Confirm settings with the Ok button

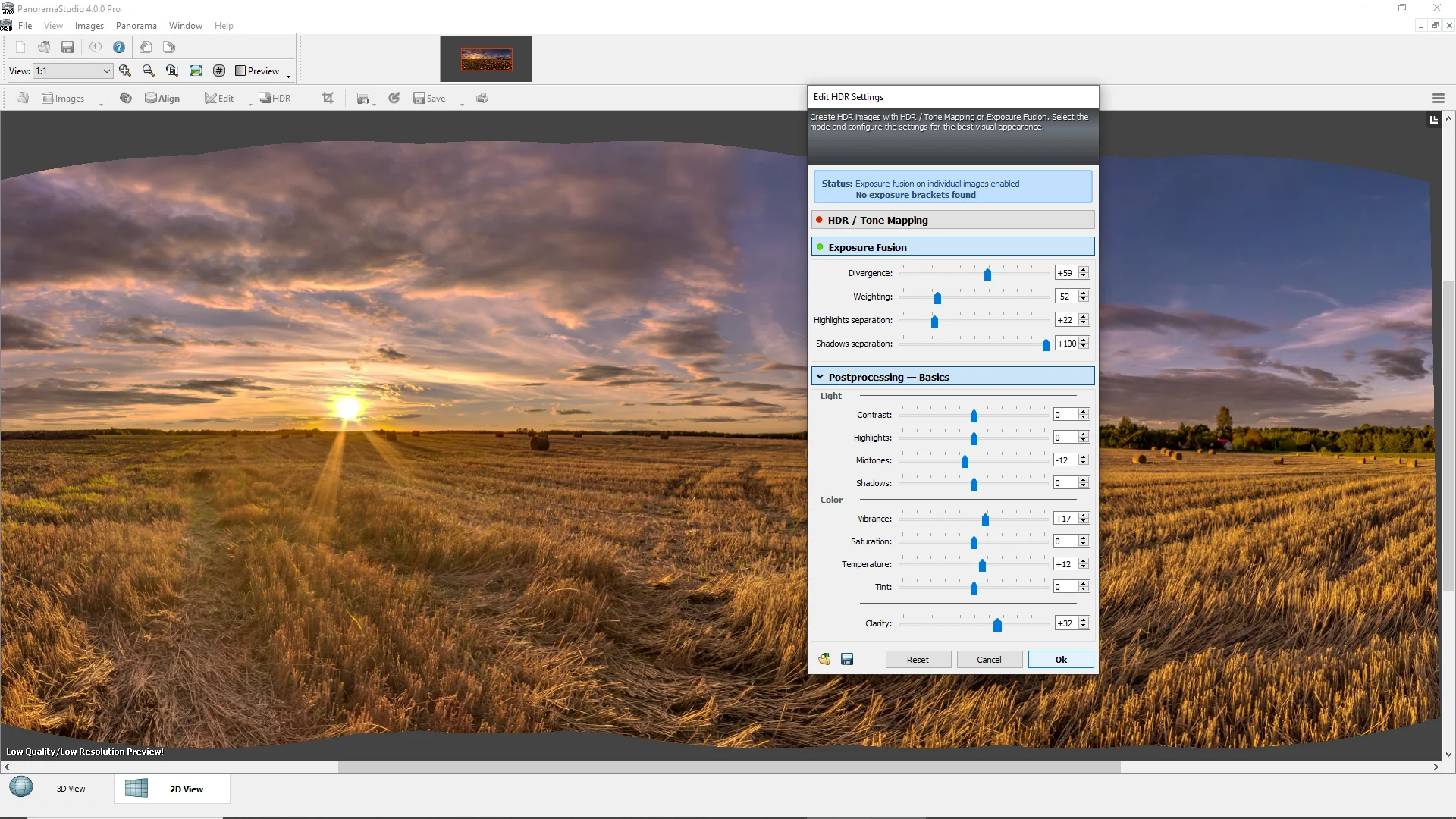coord(1060,659)
